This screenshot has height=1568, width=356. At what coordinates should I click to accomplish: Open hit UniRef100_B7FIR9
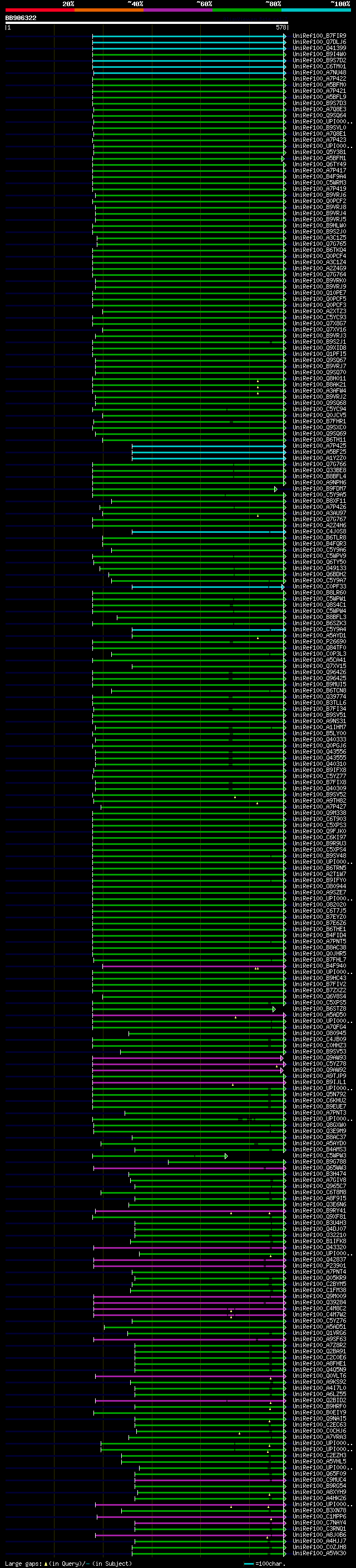[319, 36]
